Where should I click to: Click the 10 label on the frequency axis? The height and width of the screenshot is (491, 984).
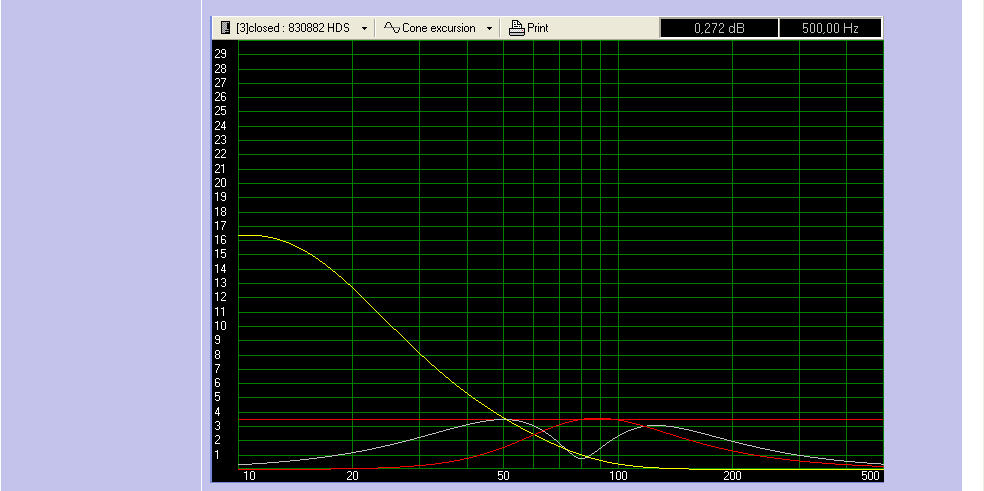click(249, 476)
